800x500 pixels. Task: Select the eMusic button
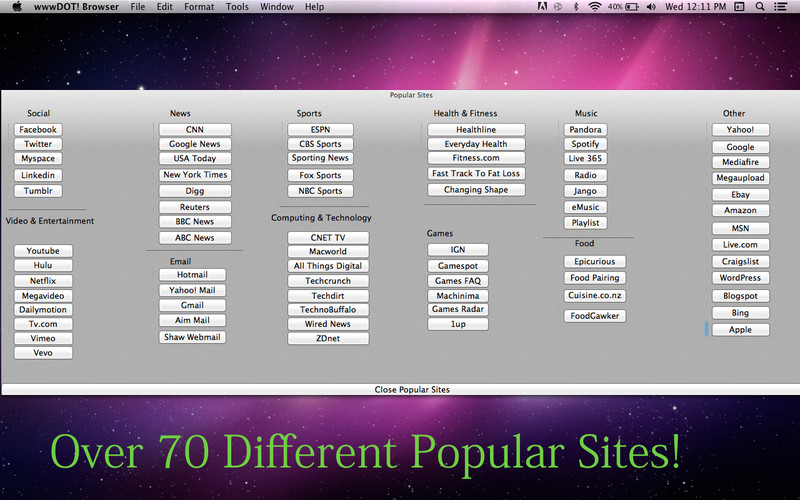click(585, 207)
